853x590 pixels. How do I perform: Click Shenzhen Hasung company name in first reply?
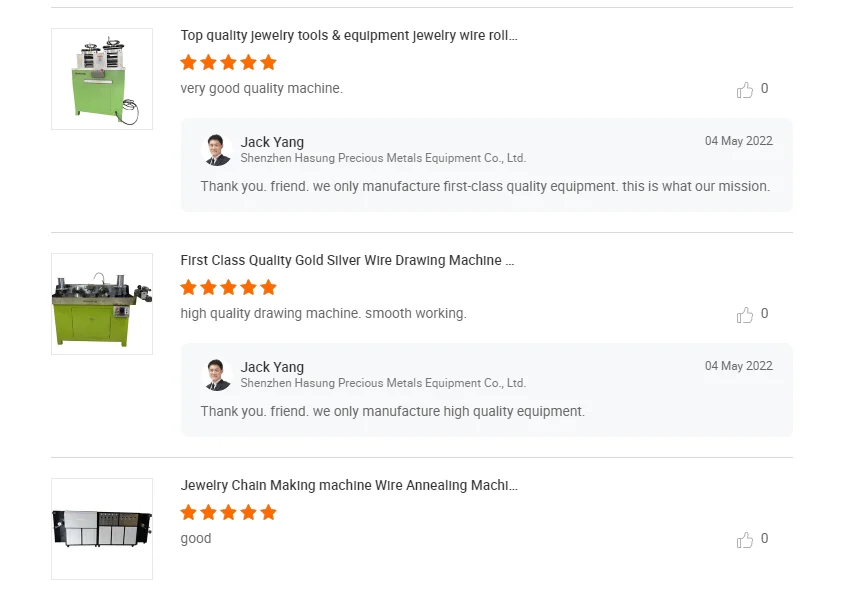383,158
